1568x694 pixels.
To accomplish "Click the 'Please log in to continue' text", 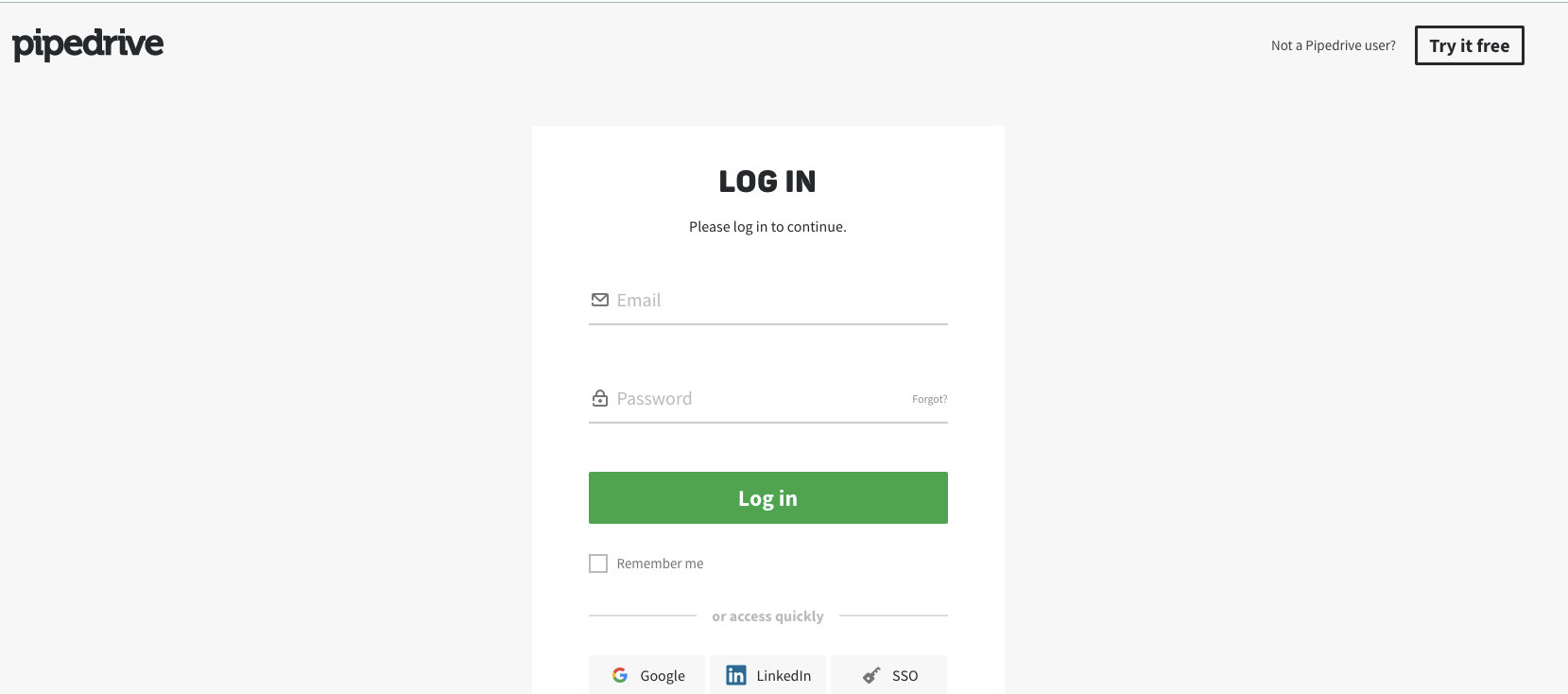I will tap(767, 227).
